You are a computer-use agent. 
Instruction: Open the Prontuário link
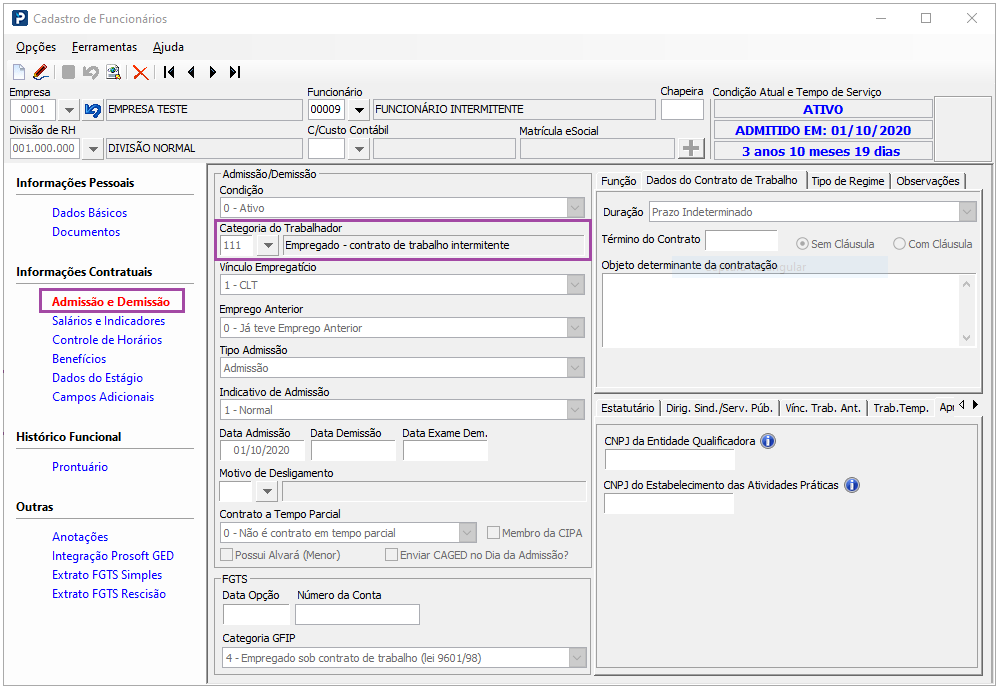click(80, 467)
